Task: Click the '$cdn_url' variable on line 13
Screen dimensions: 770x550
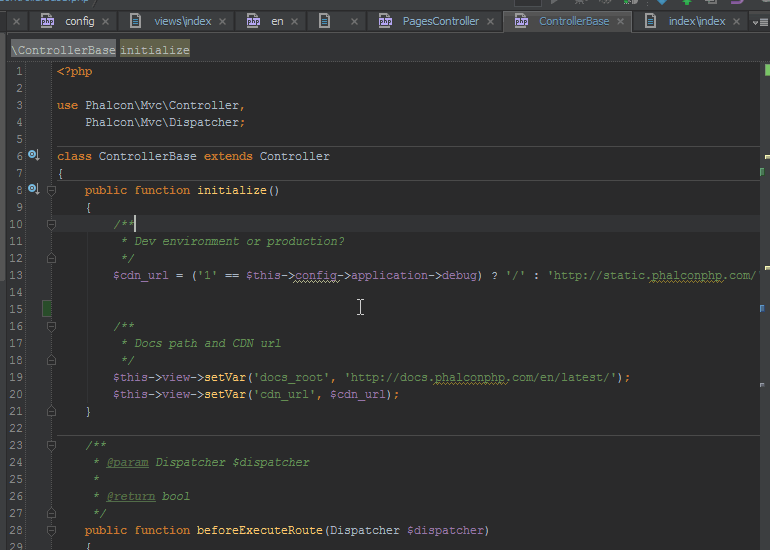Action: pos(141,275)
